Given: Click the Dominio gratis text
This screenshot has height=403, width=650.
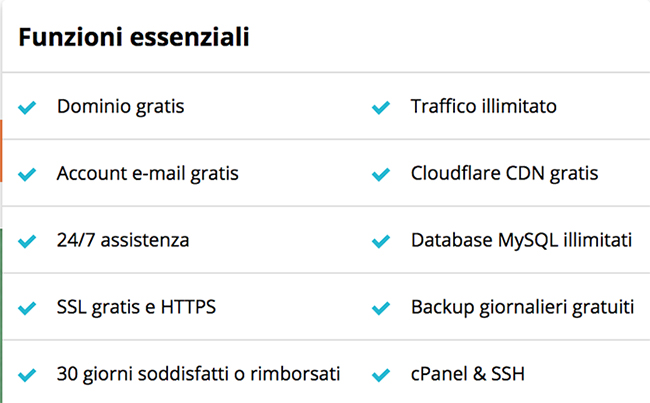Looking at the screenshot, I should tap(120, 106).
